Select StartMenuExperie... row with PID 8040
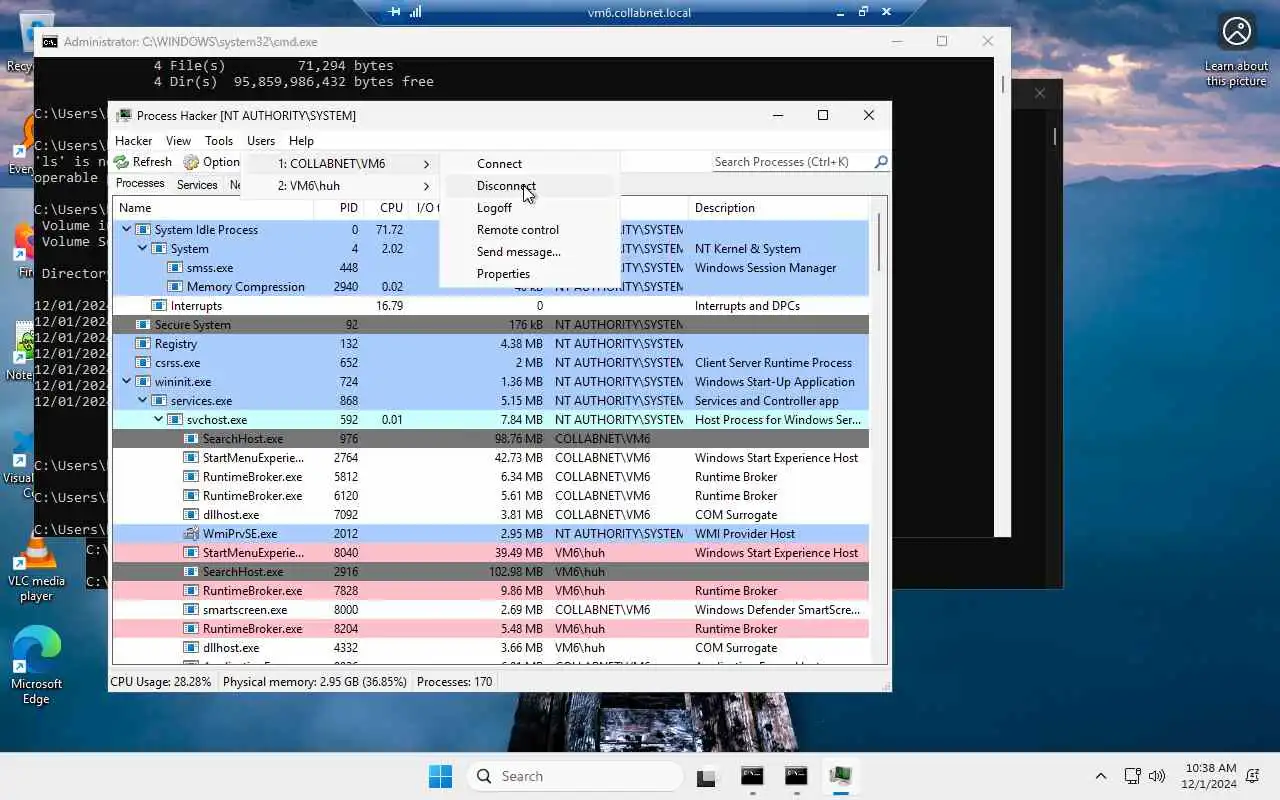Viewport: 1280px width, 800px height. click(490, 553)
